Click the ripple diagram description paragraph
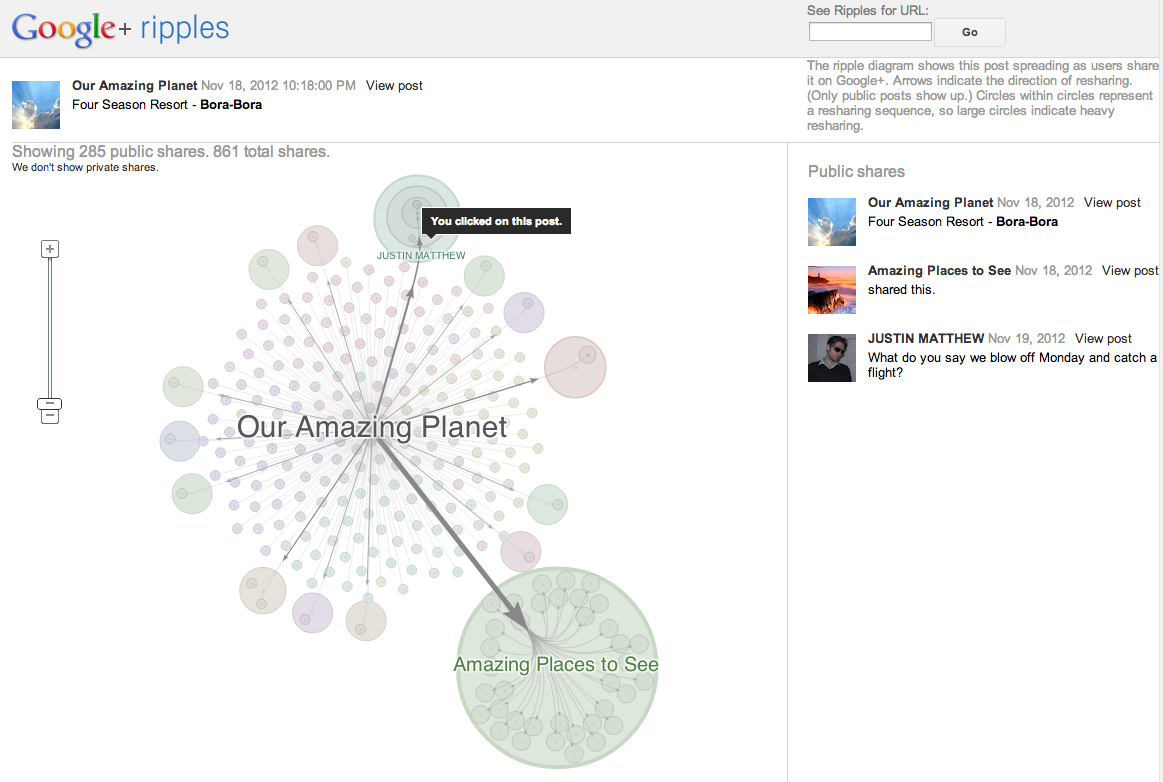 coord(982,96)
